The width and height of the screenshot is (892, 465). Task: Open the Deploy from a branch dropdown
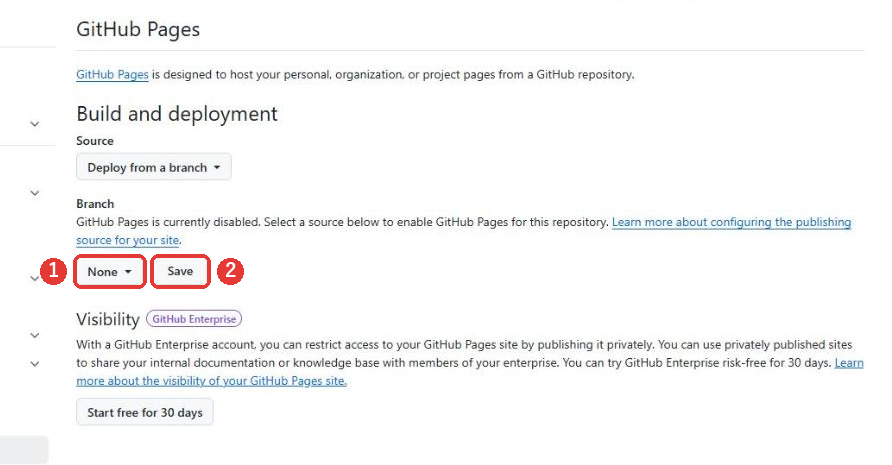[154, 167]
